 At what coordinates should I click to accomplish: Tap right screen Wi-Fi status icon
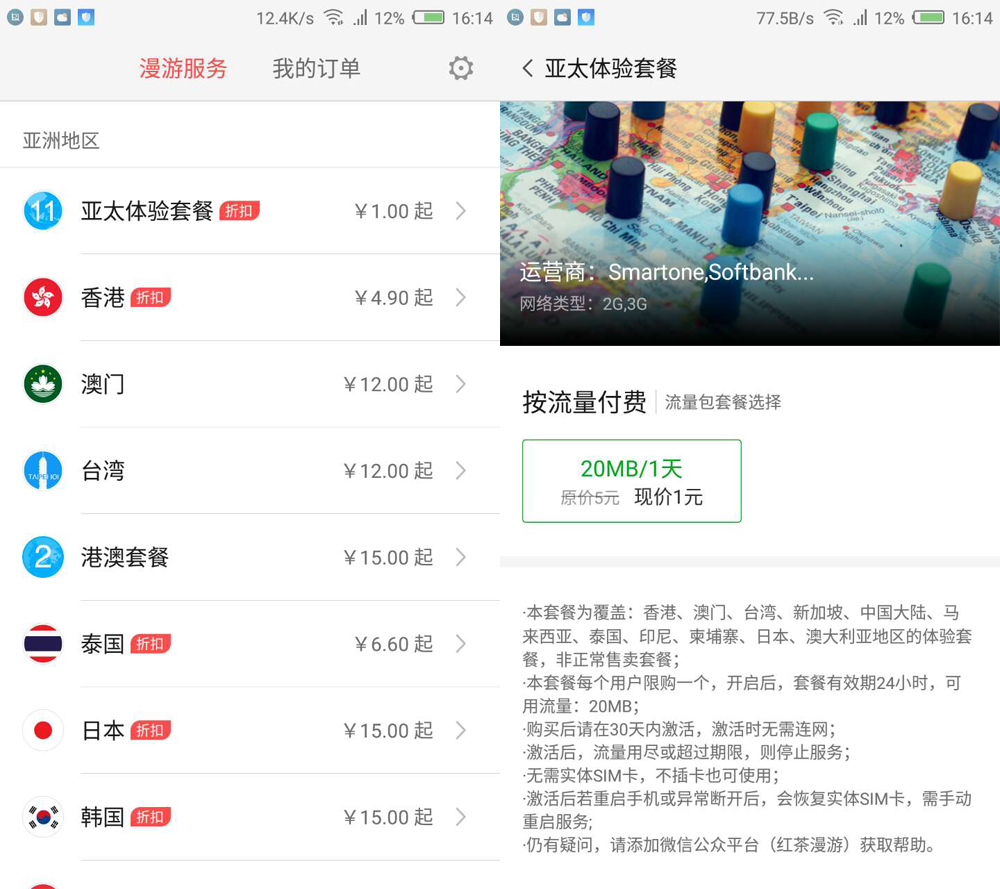(x=834, y=17)
